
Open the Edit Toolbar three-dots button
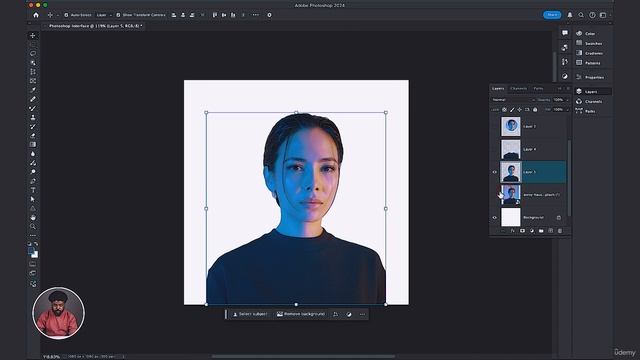[x=33, y=236]
